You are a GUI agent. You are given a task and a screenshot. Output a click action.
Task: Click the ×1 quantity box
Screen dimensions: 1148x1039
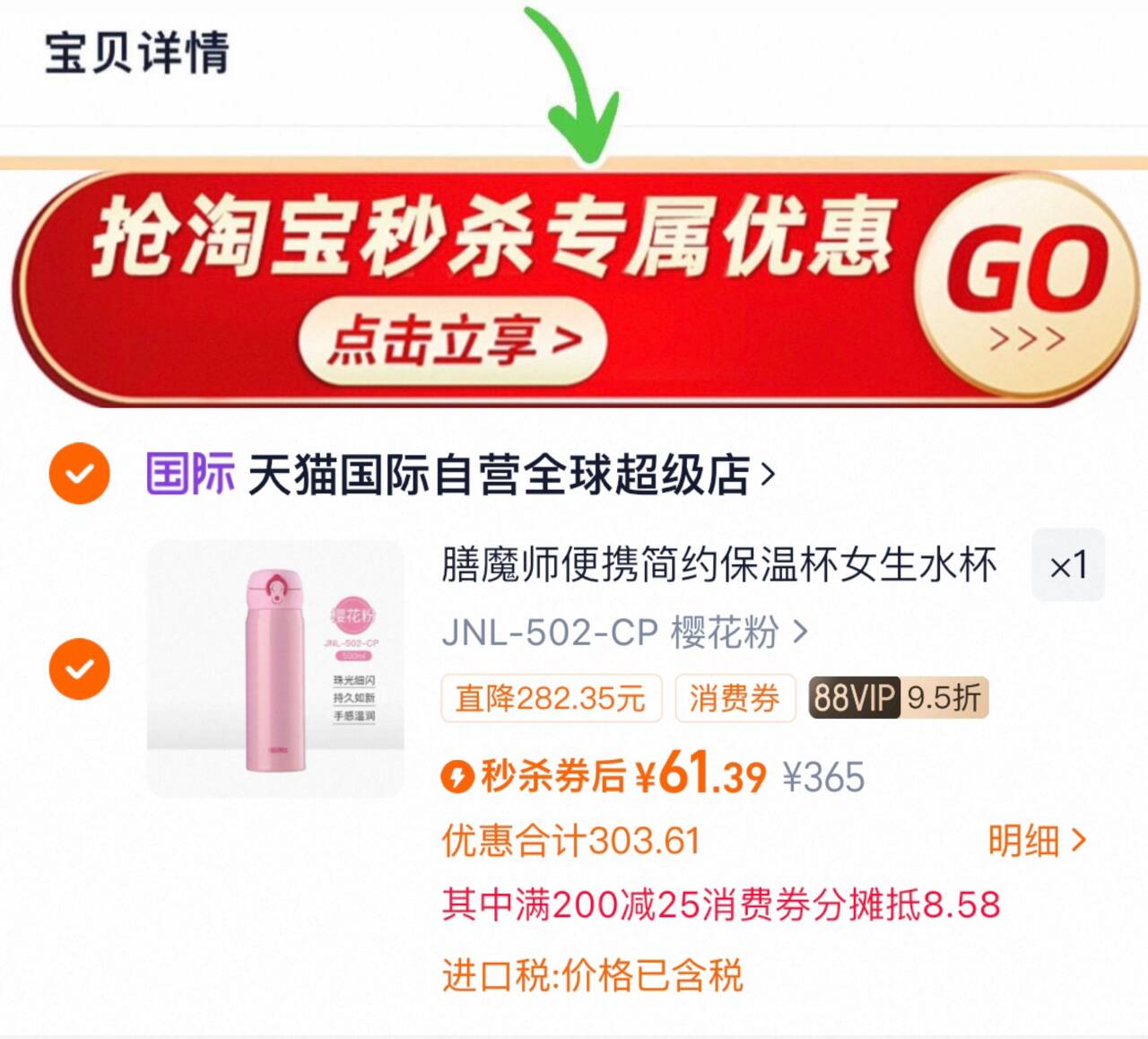[x=1068, y=565]
